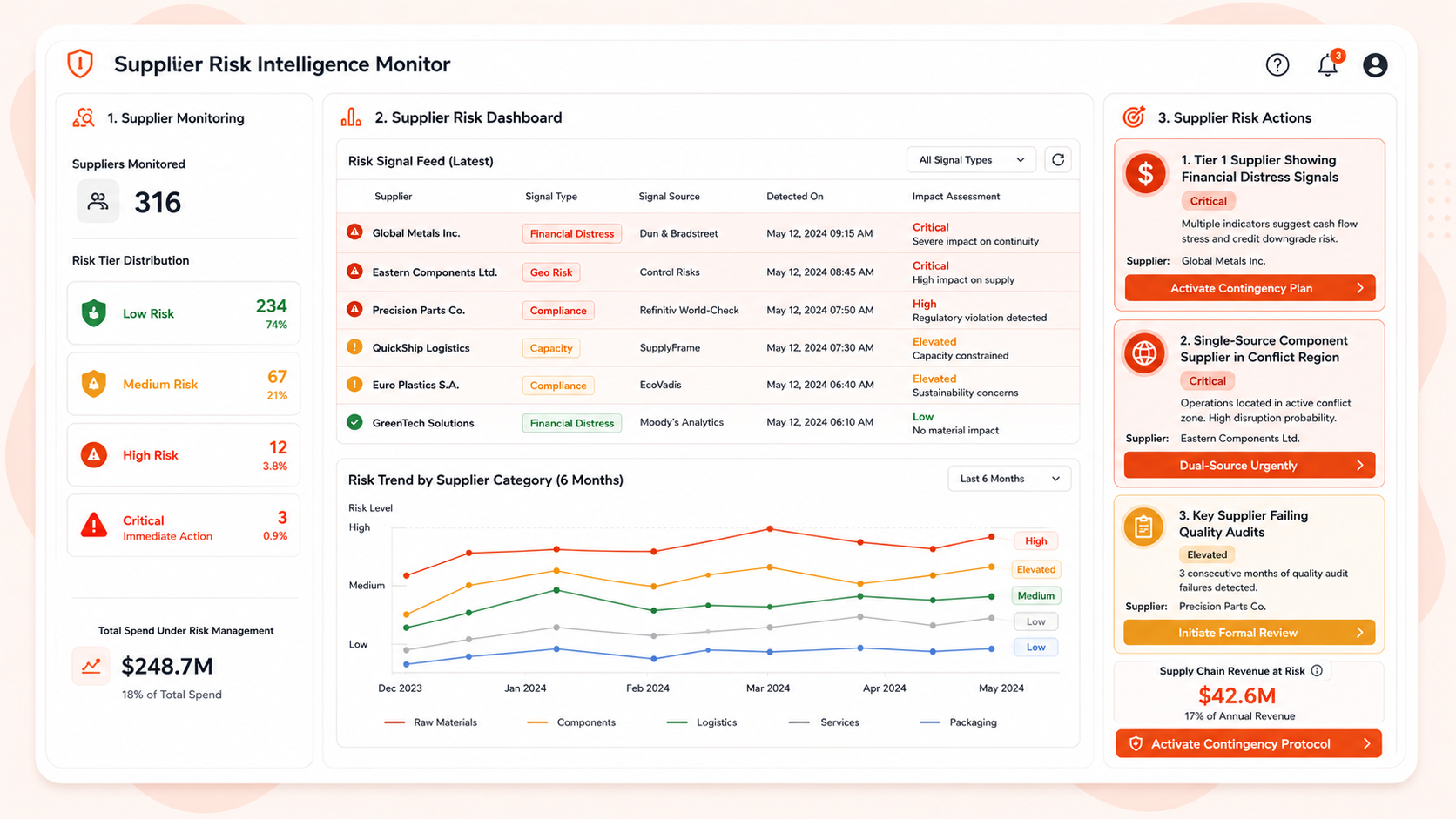This screenshot has height=819, width=1456.
Task: Click the Components legend swatch
Action: [x=537, y=722]
